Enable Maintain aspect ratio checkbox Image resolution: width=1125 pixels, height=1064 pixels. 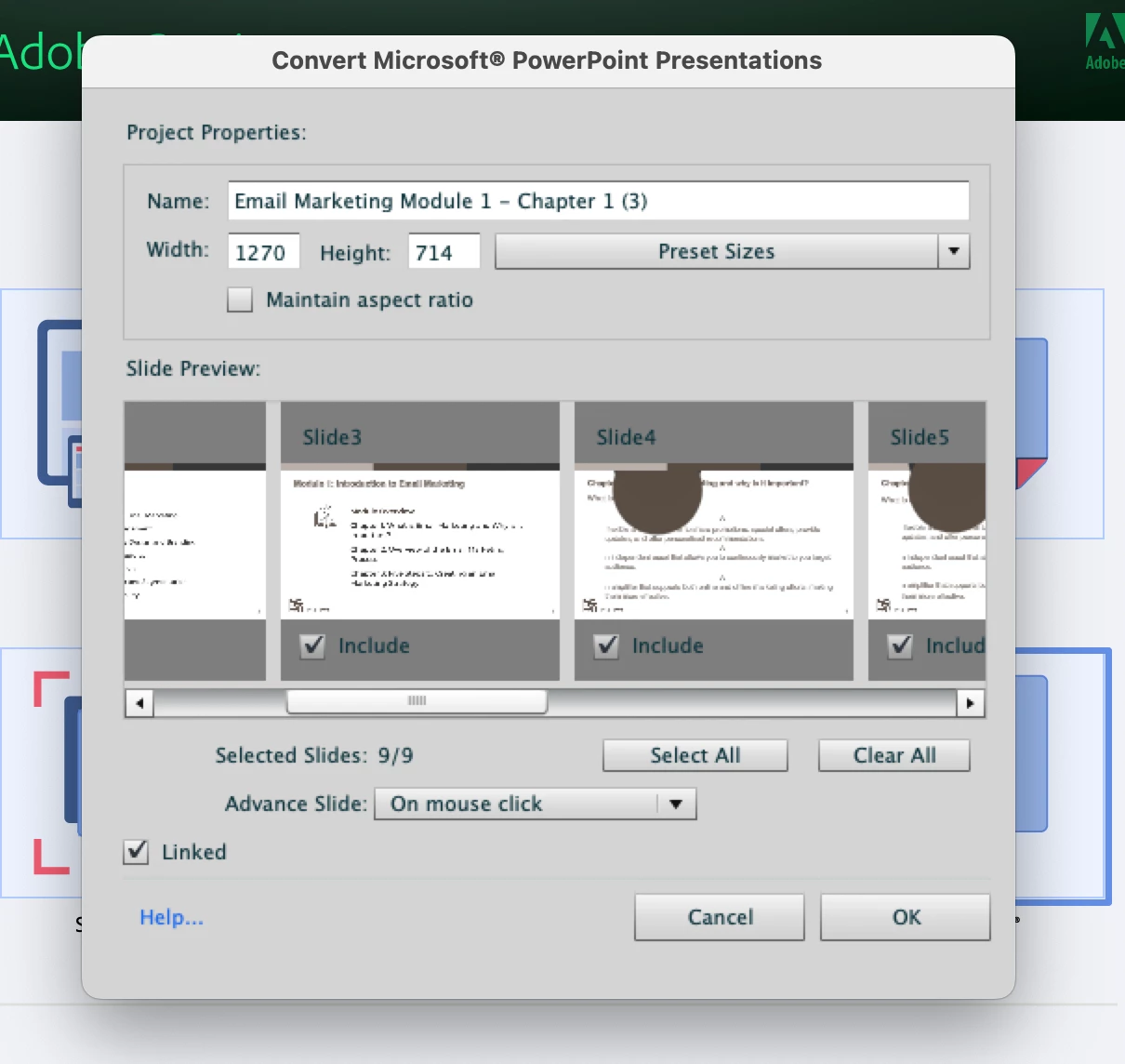point(240,299)
